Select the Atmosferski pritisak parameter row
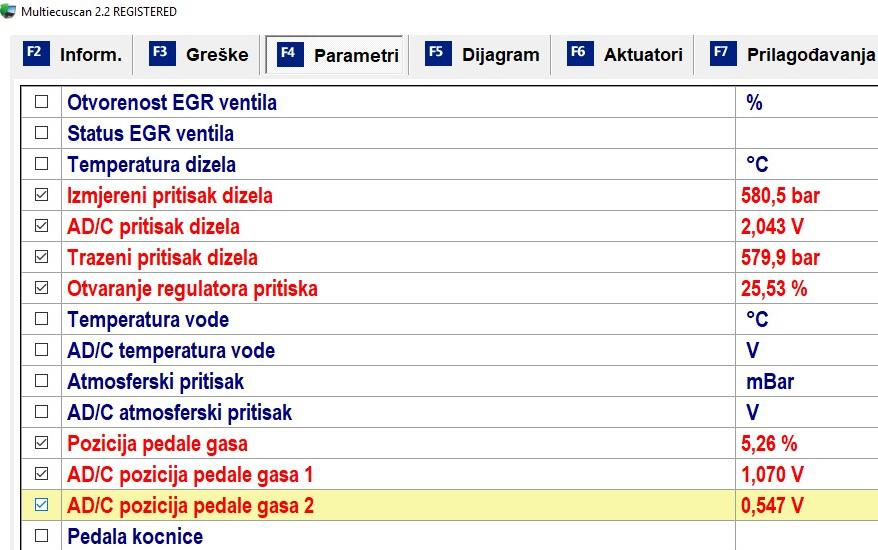This screenshot has height=550, width=878. pos(449,381)
